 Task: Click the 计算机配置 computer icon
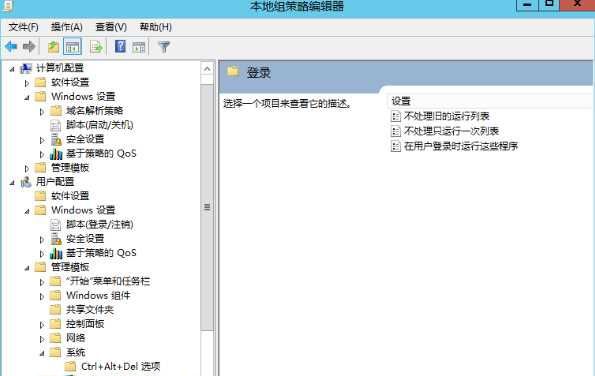pos(26,68)
